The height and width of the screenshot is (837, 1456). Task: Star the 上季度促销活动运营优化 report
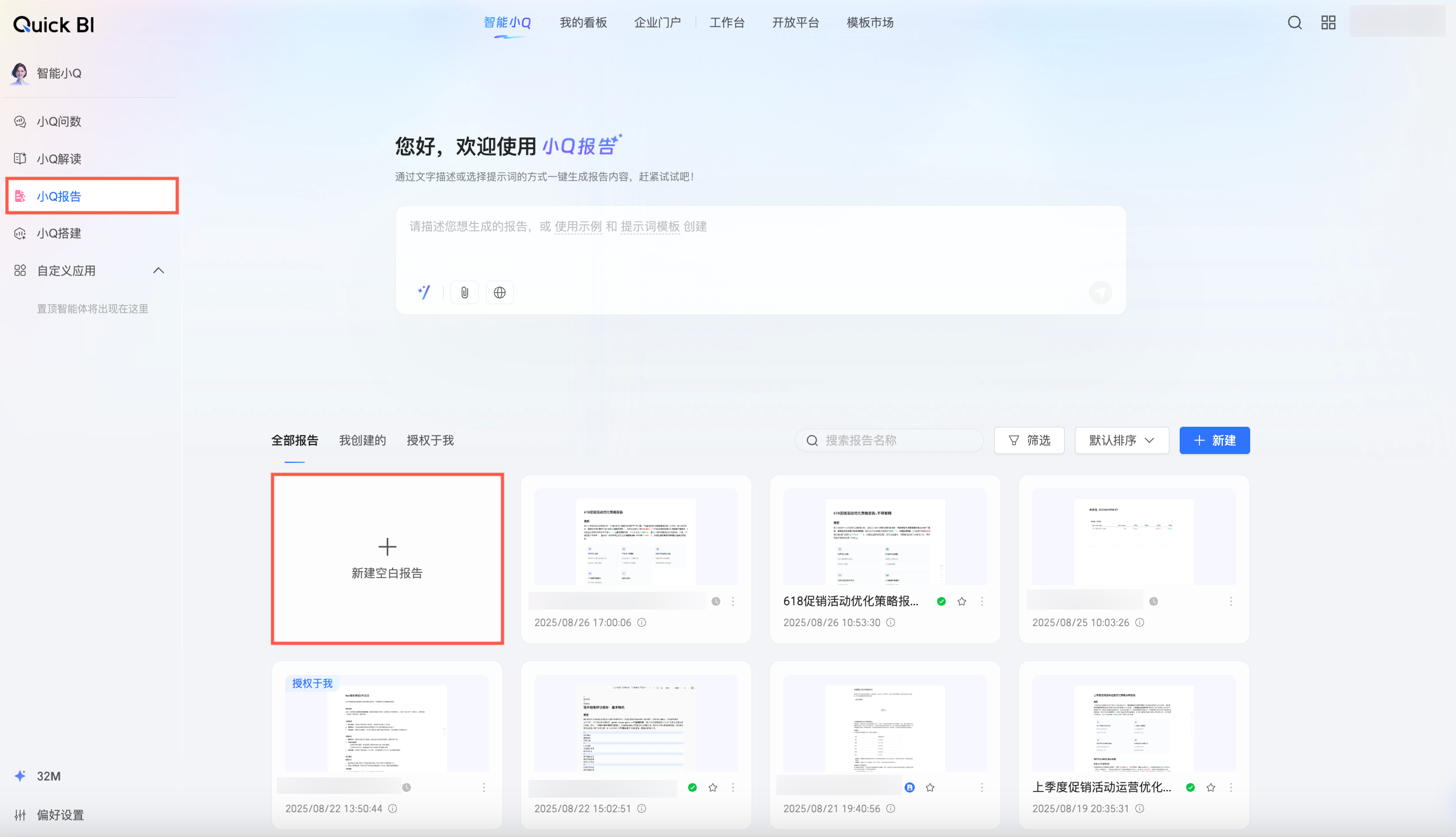[1211, 787]
